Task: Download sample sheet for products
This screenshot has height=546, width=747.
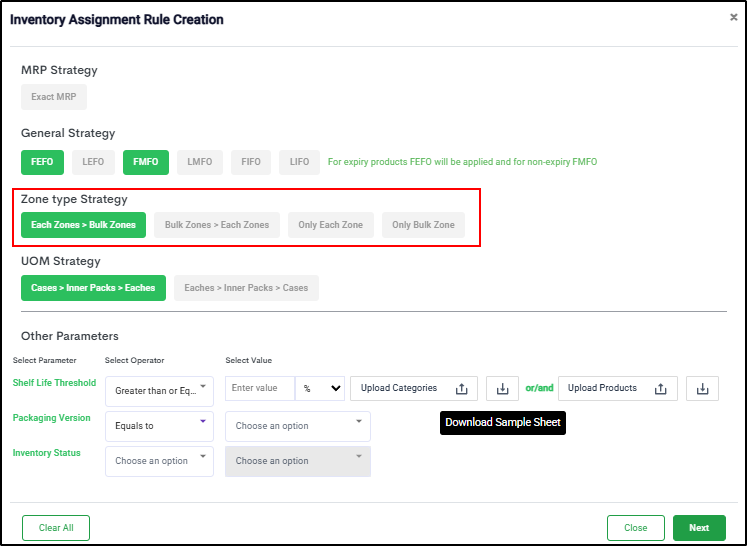Action: pyautogui.click(x=702, y=389)
